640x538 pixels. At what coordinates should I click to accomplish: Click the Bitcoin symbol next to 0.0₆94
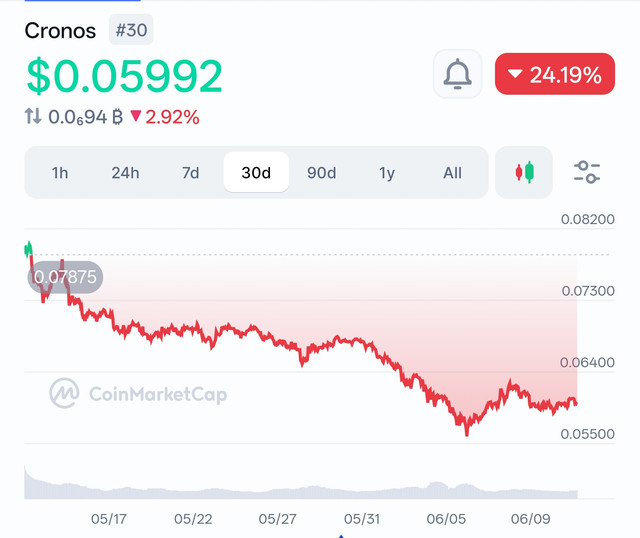pyautogui.click(x=117, y=117)
